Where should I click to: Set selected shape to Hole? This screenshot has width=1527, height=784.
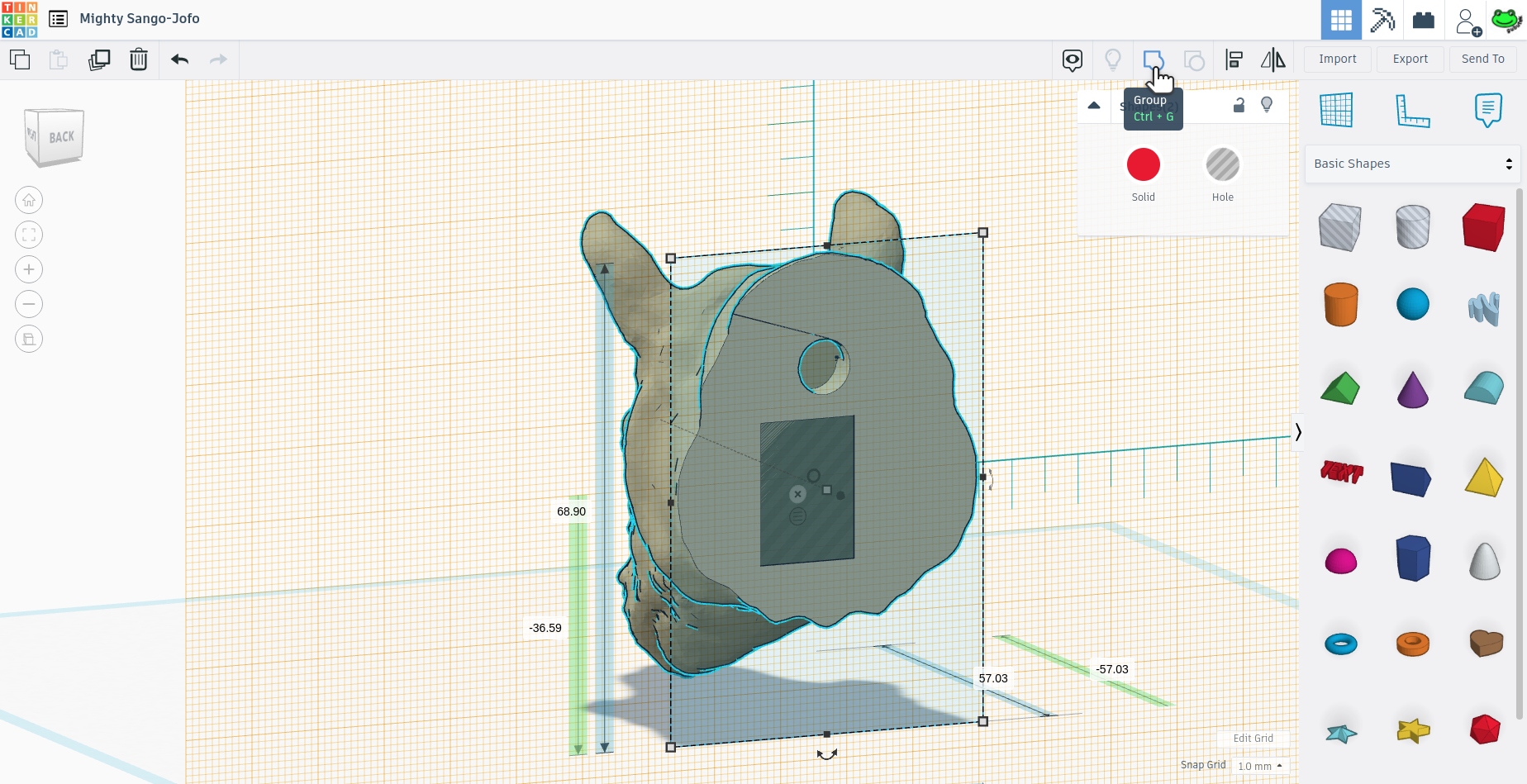tap(1221, 164)
